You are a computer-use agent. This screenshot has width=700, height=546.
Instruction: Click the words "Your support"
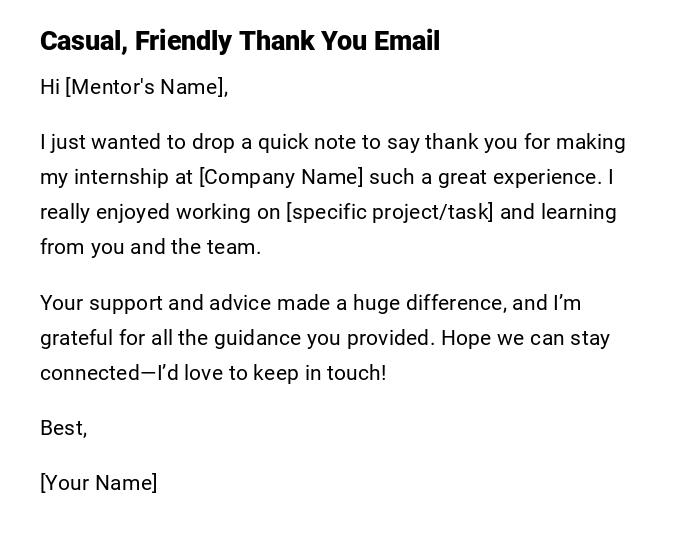[101, 303]
